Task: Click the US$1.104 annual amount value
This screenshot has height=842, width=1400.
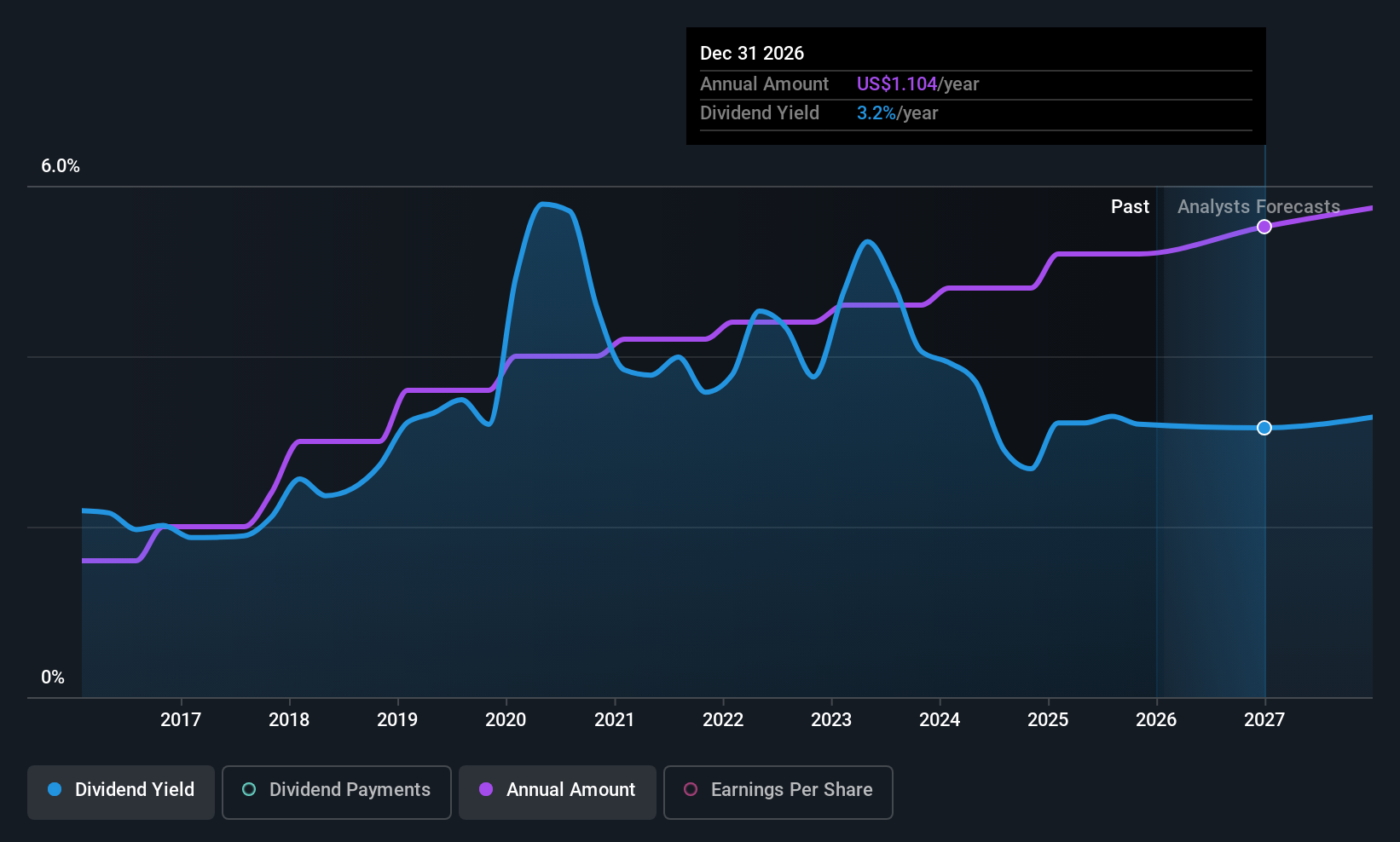Action: point(897,84)
